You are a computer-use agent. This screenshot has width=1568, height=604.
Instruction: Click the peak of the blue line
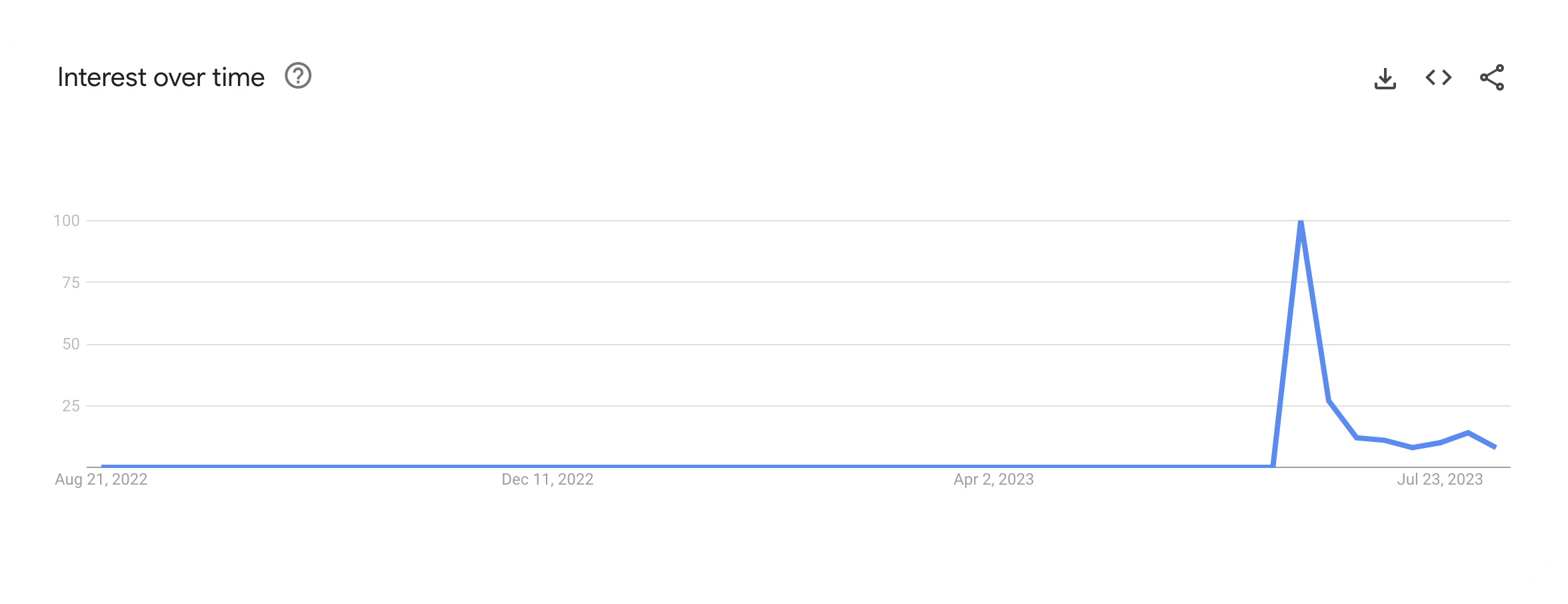[1301, 222]
